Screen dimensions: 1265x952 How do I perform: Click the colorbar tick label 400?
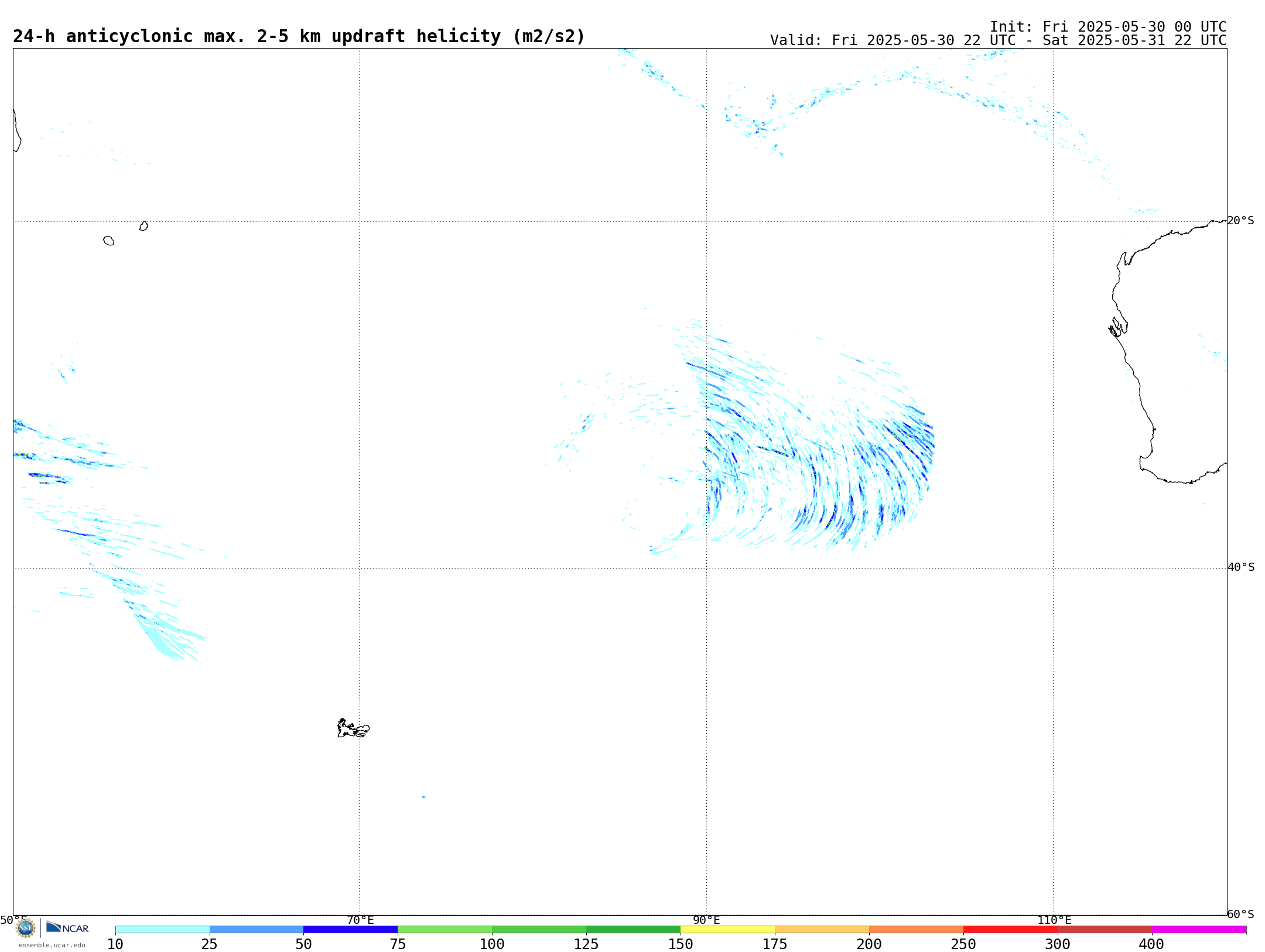[x=1151, y=944]
